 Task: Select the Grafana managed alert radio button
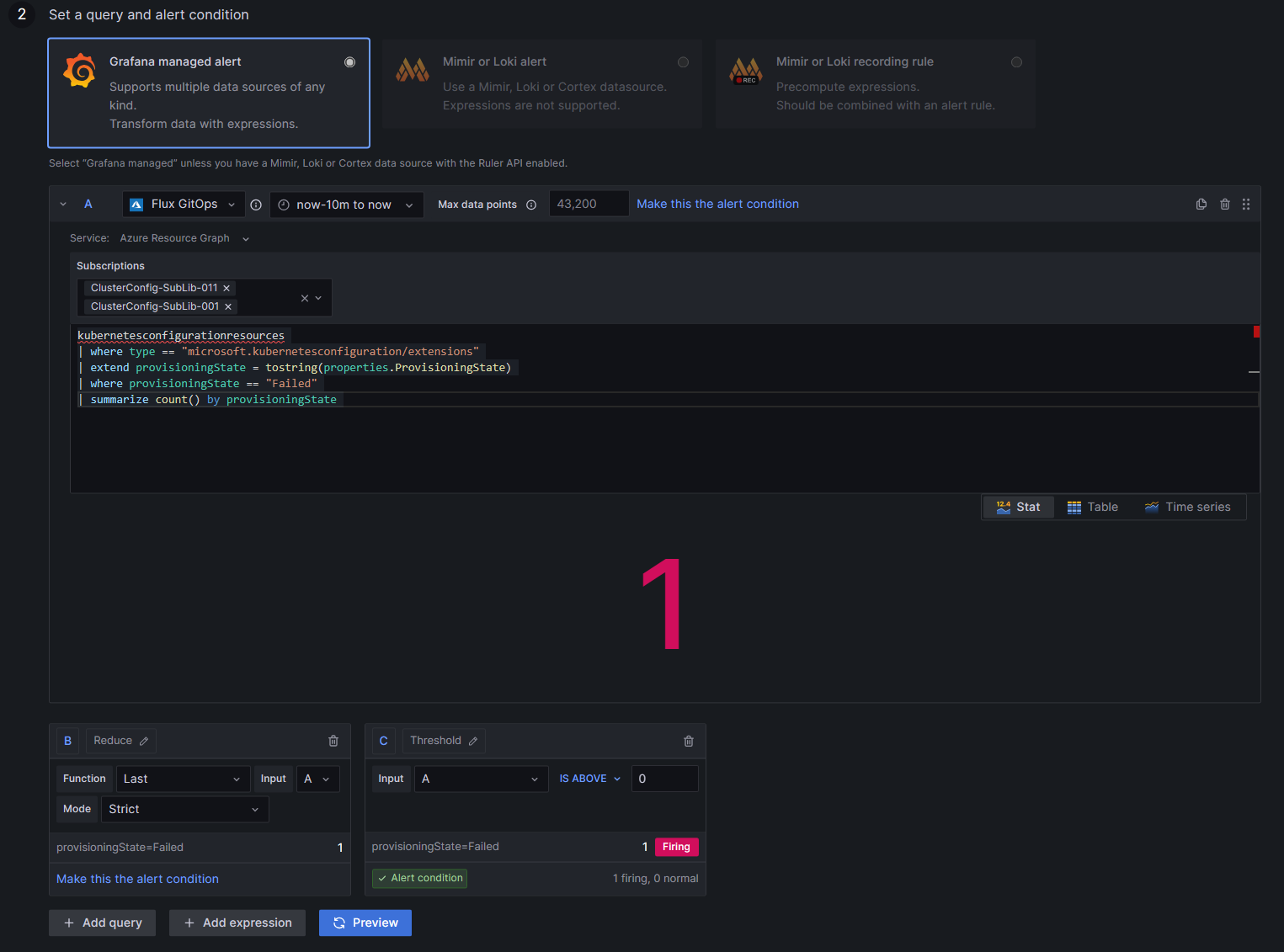coord(350,62)
